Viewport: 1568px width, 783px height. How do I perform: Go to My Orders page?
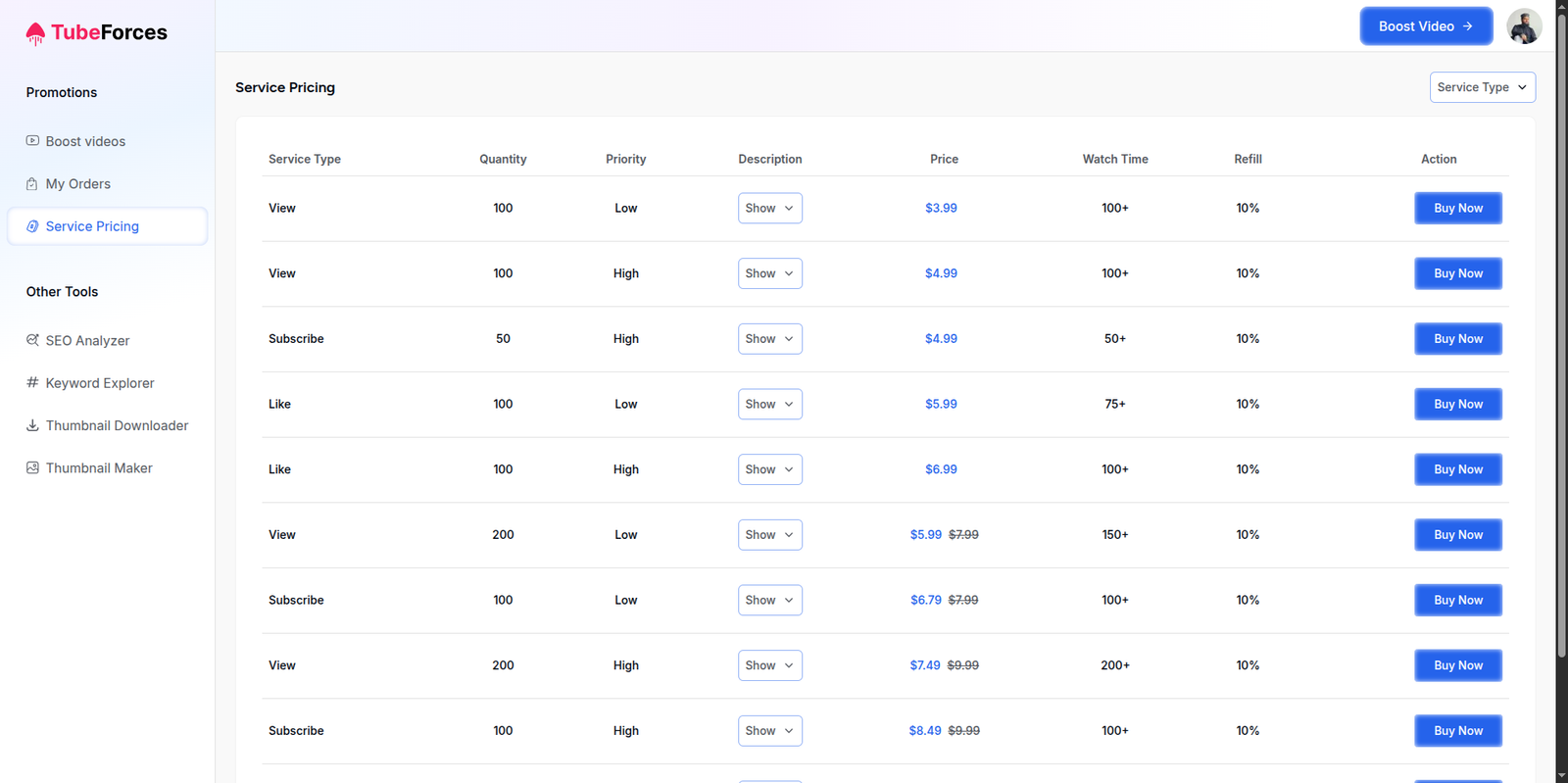point(78,184)
